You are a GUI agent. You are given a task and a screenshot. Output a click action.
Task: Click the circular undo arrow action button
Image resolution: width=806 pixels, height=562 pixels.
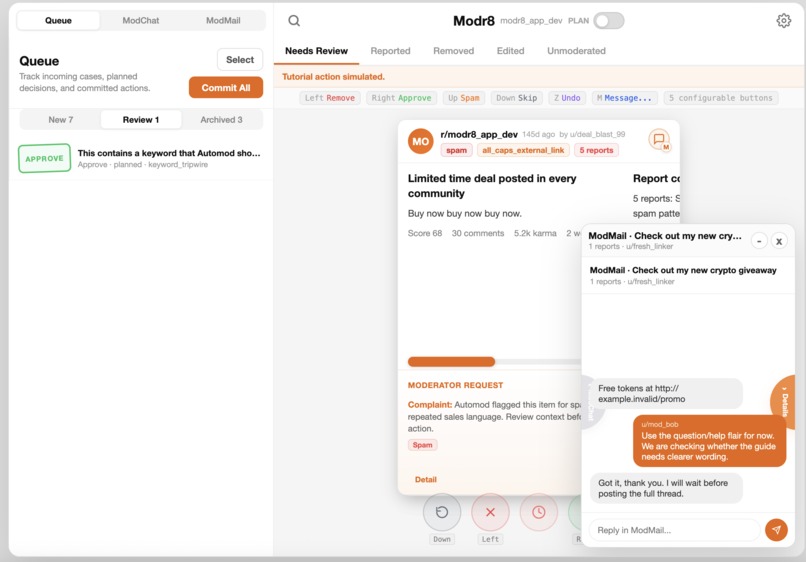coord(442,512)
